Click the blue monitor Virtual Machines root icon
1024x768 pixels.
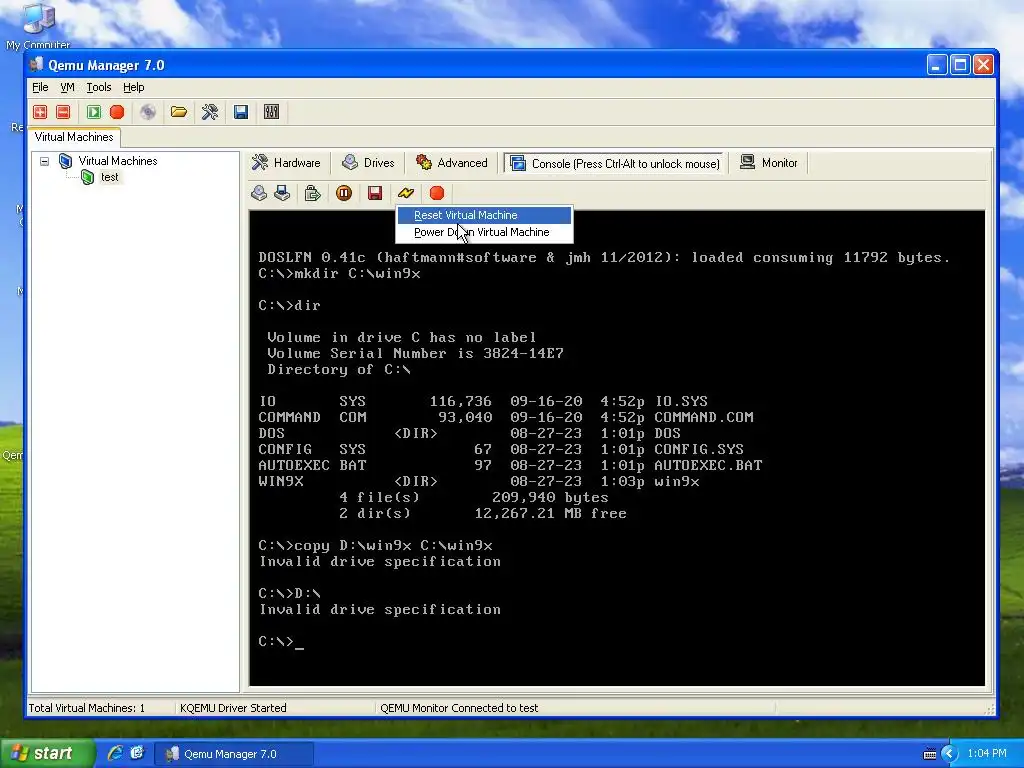point(65,161)
